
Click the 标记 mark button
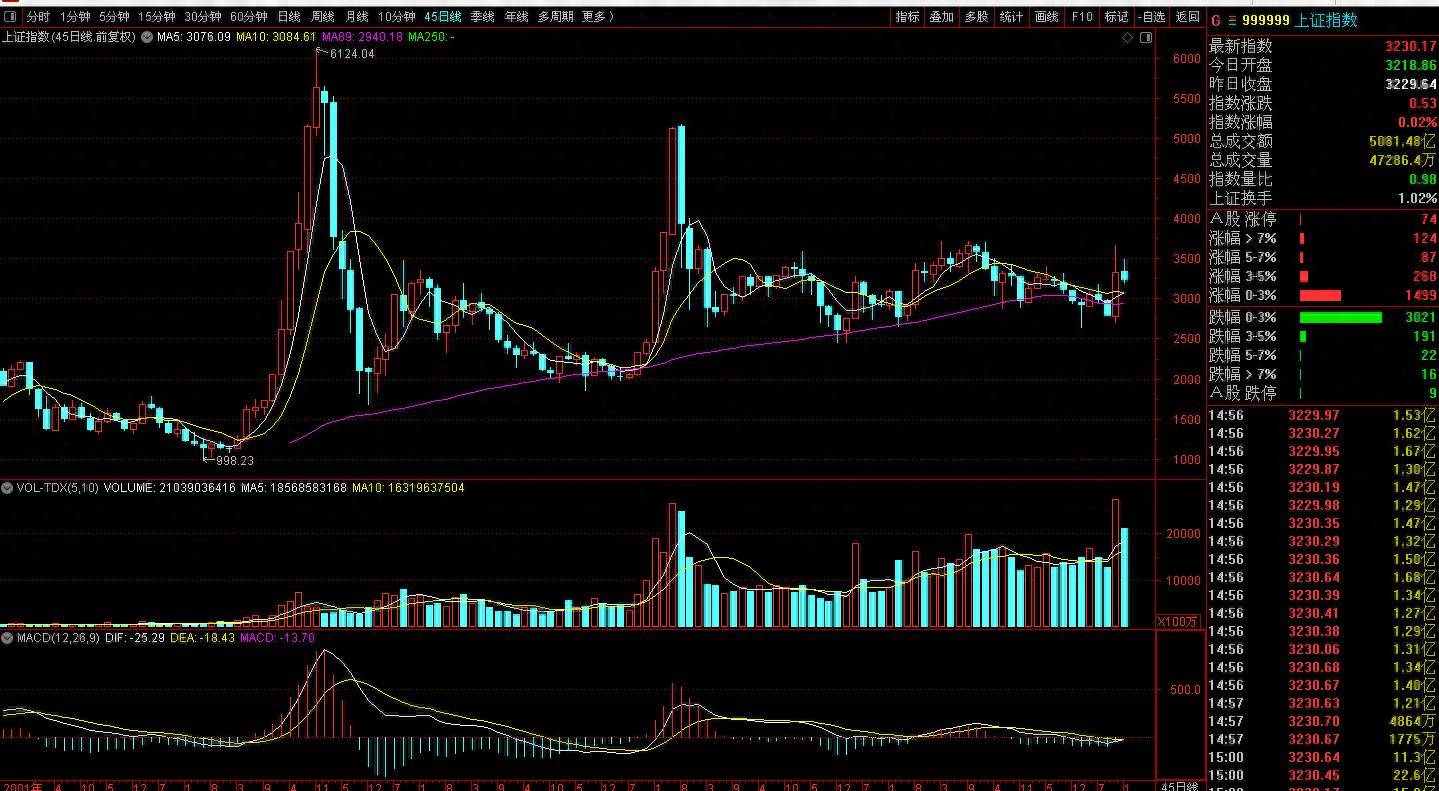click(1116, 17)
